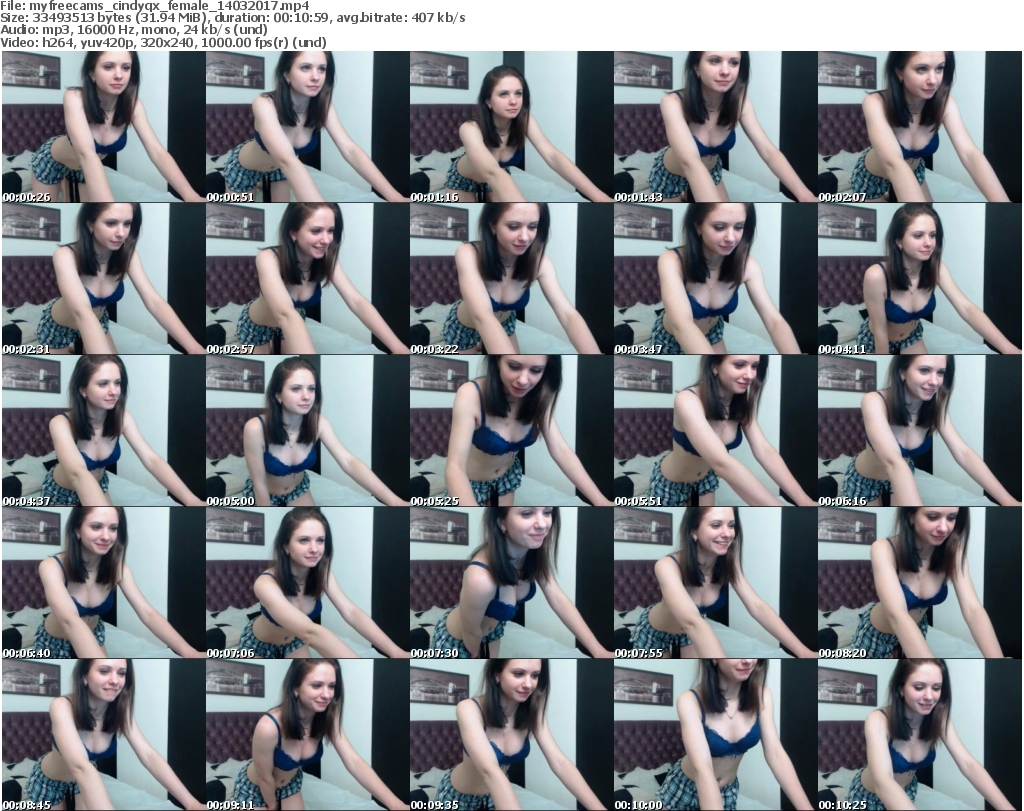Select the thumbnail timestamped 00:05:25

tap(511, 431)
